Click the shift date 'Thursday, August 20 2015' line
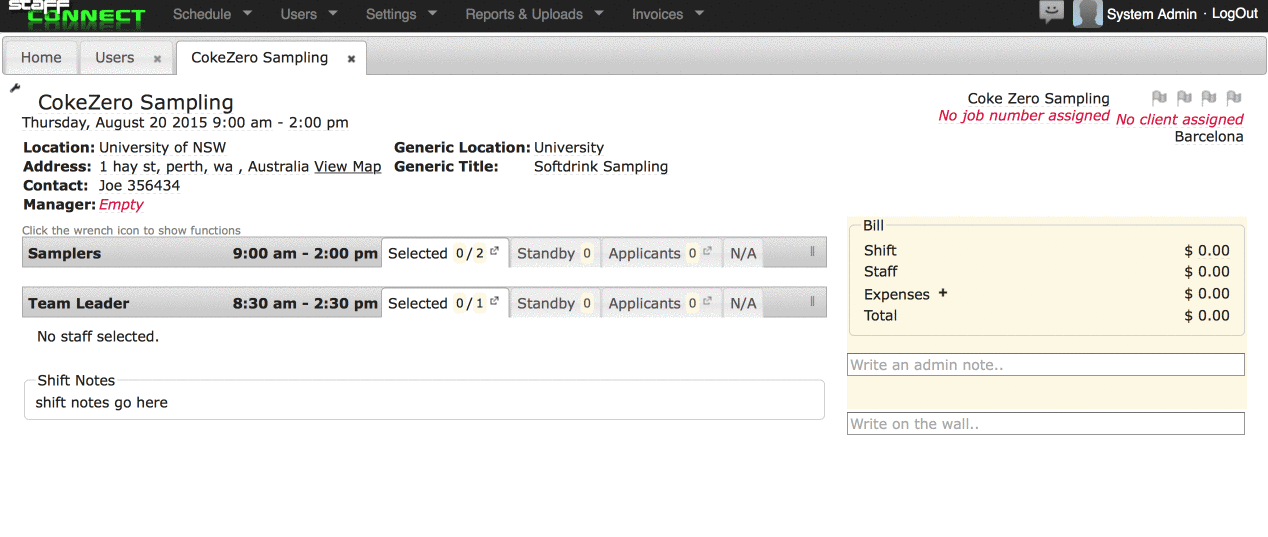 (186, 123)
